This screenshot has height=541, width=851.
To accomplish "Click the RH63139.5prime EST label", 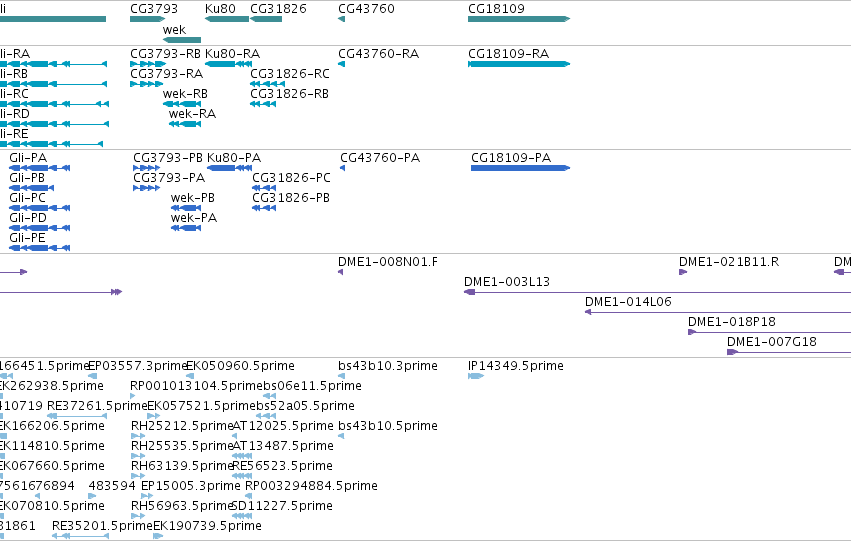I will click(182, 467).
